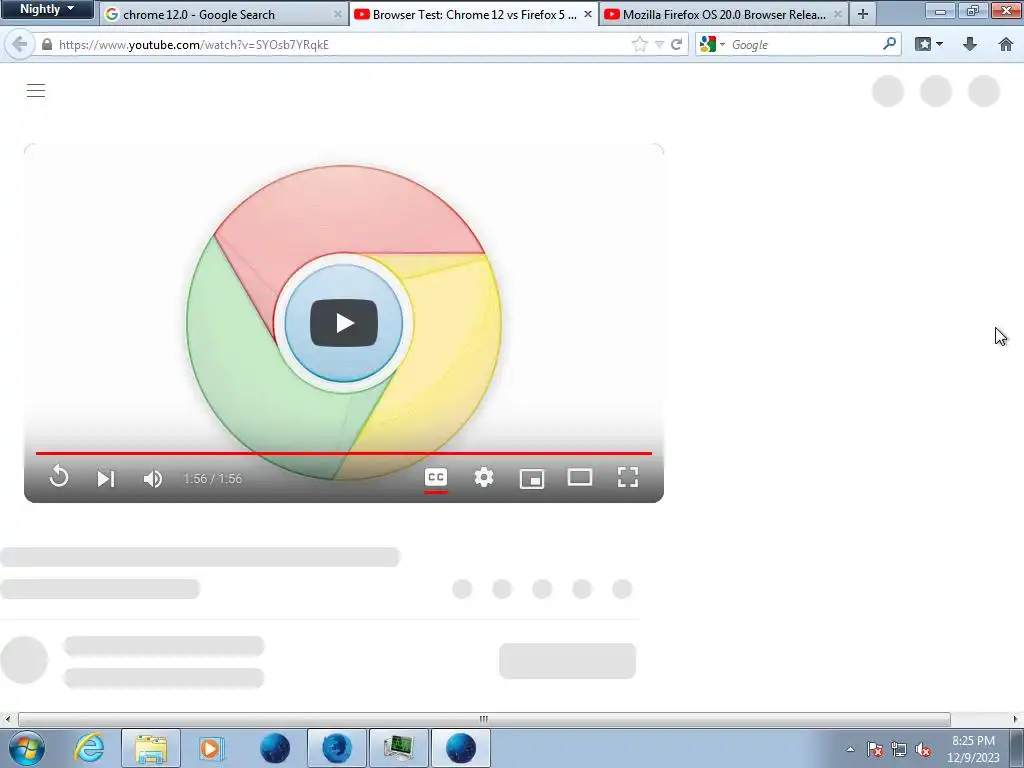Open the YouTube hamburger guide menu

point(36,90)
